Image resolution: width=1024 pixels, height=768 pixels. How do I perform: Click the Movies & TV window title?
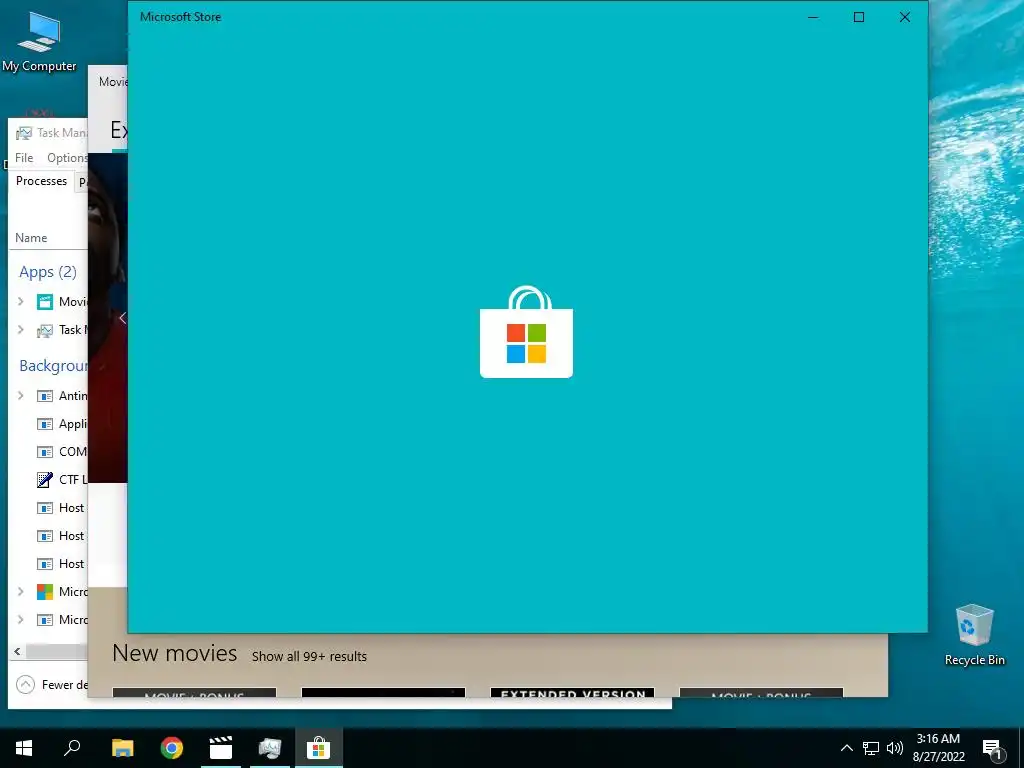[x=113, y=82]
